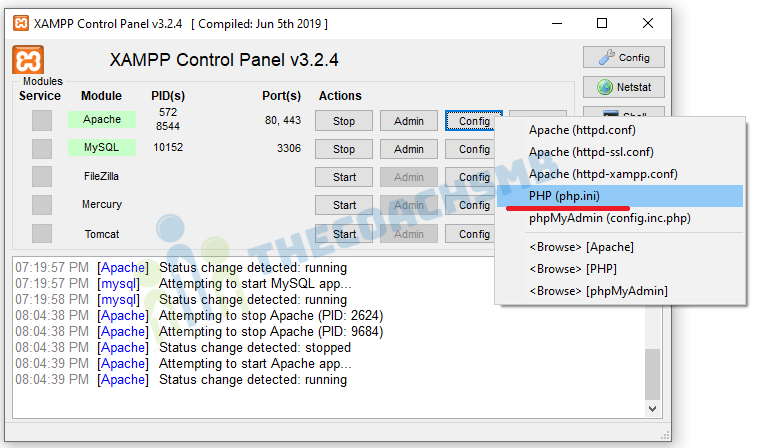Screen dimensions: 758x448
Task: Toggle the Tomcat service checkbox
Action: [x=42, y=233]
